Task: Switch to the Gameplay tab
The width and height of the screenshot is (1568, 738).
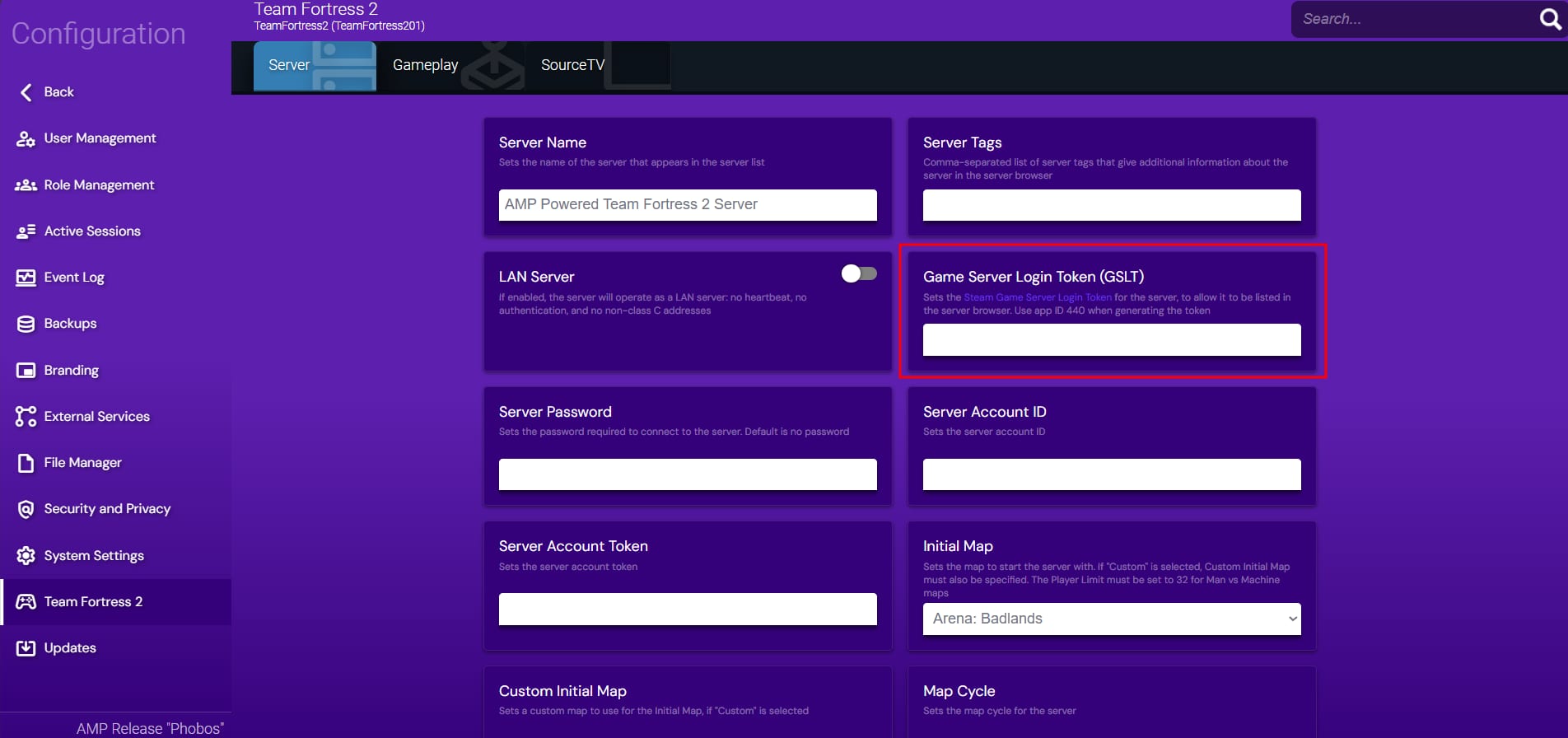Action: (425, 65)
